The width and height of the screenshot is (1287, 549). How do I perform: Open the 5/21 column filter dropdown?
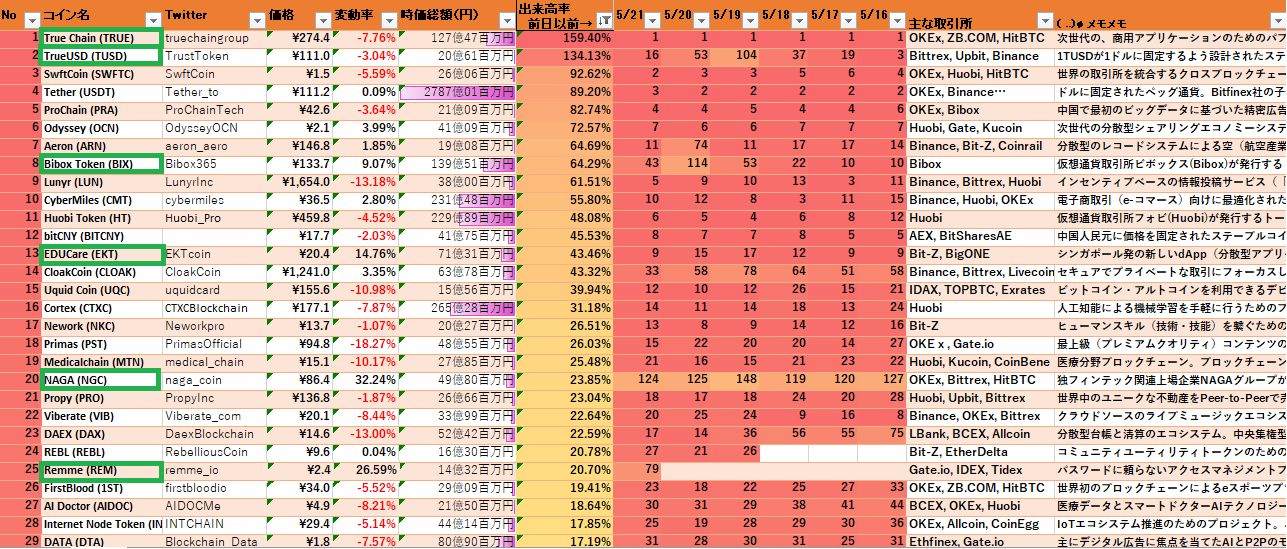point(650,20)
